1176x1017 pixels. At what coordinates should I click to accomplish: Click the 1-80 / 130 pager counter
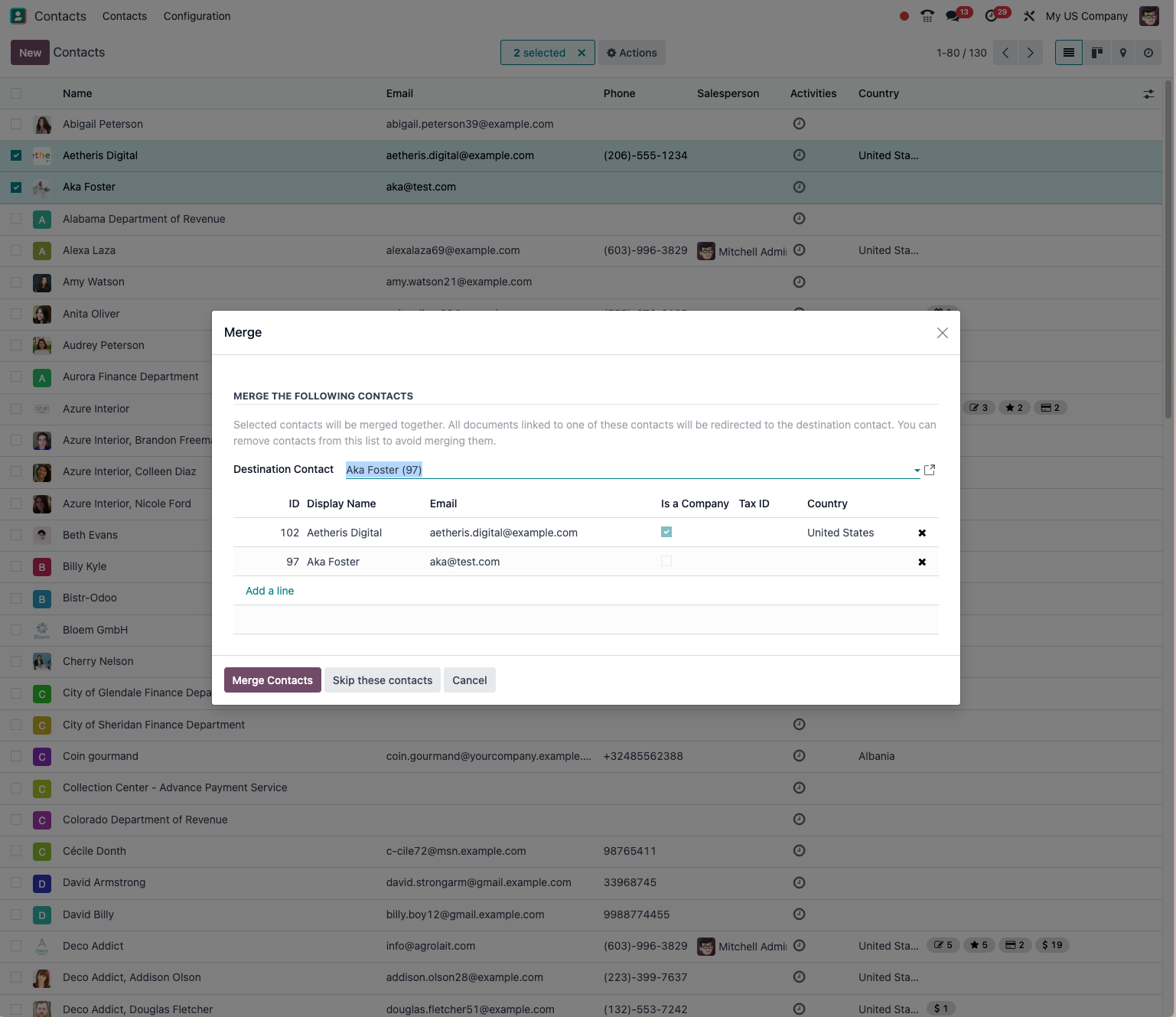962,53
